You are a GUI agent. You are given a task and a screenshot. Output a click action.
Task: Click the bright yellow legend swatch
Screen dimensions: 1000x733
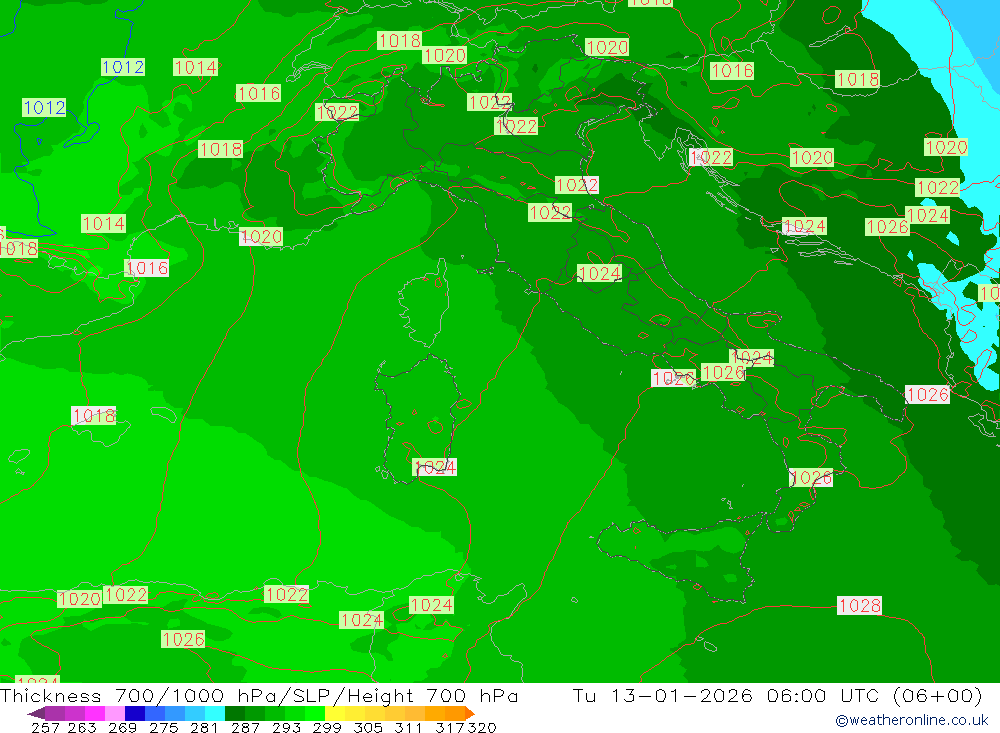click(335, 713)
